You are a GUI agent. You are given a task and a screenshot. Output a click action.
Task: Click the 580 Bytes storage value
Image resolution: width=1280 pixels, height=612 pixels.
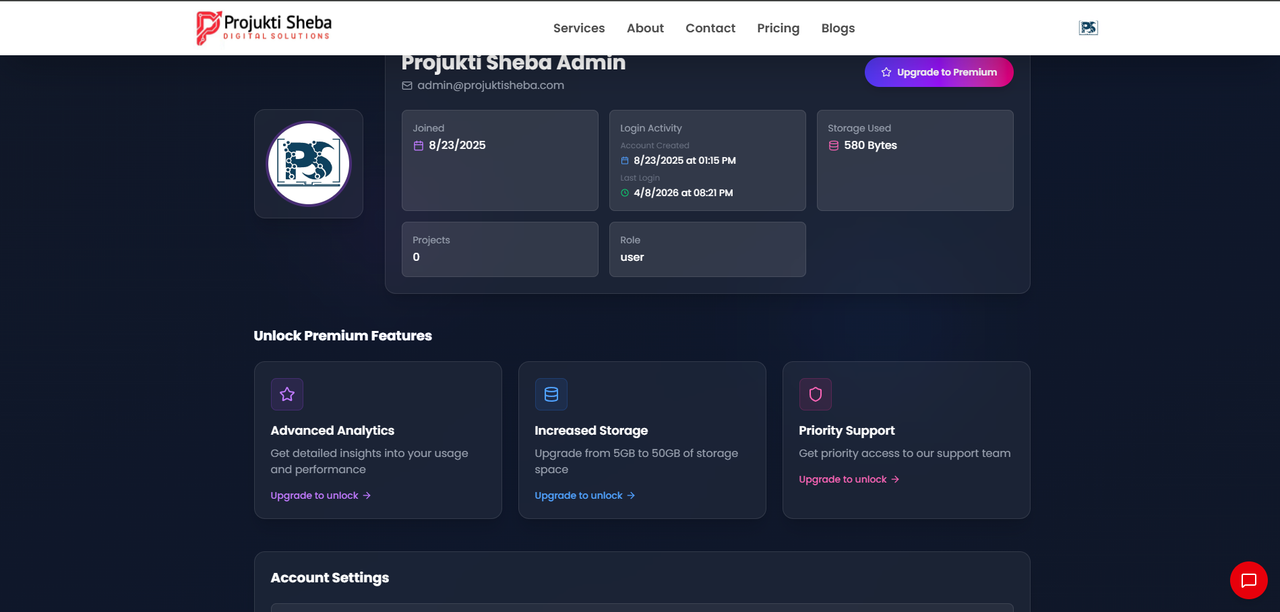[871, 146]
